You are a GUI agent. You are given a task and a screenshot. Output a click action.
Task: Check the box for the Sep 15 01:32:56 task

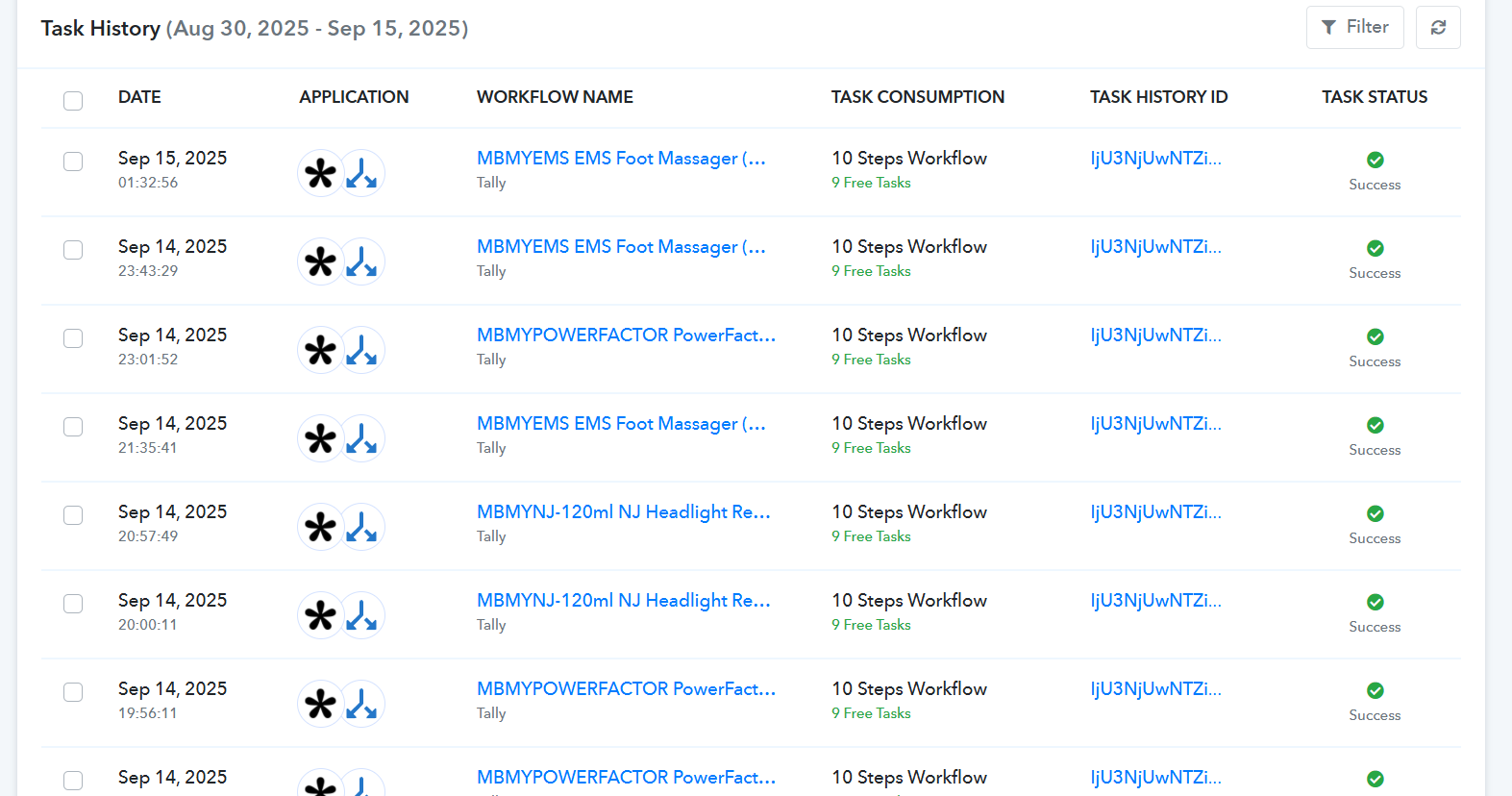73,162
